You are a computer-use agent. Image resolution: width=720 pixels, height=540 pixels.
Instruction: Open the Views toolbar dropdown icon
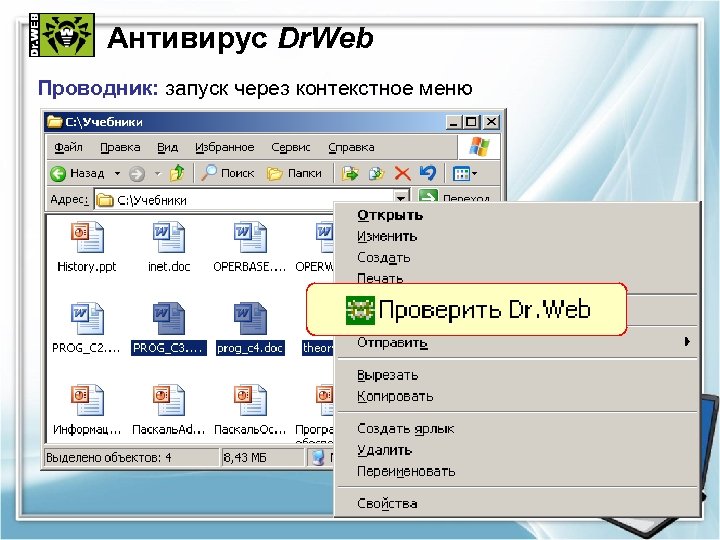click(x=465, y=174)
